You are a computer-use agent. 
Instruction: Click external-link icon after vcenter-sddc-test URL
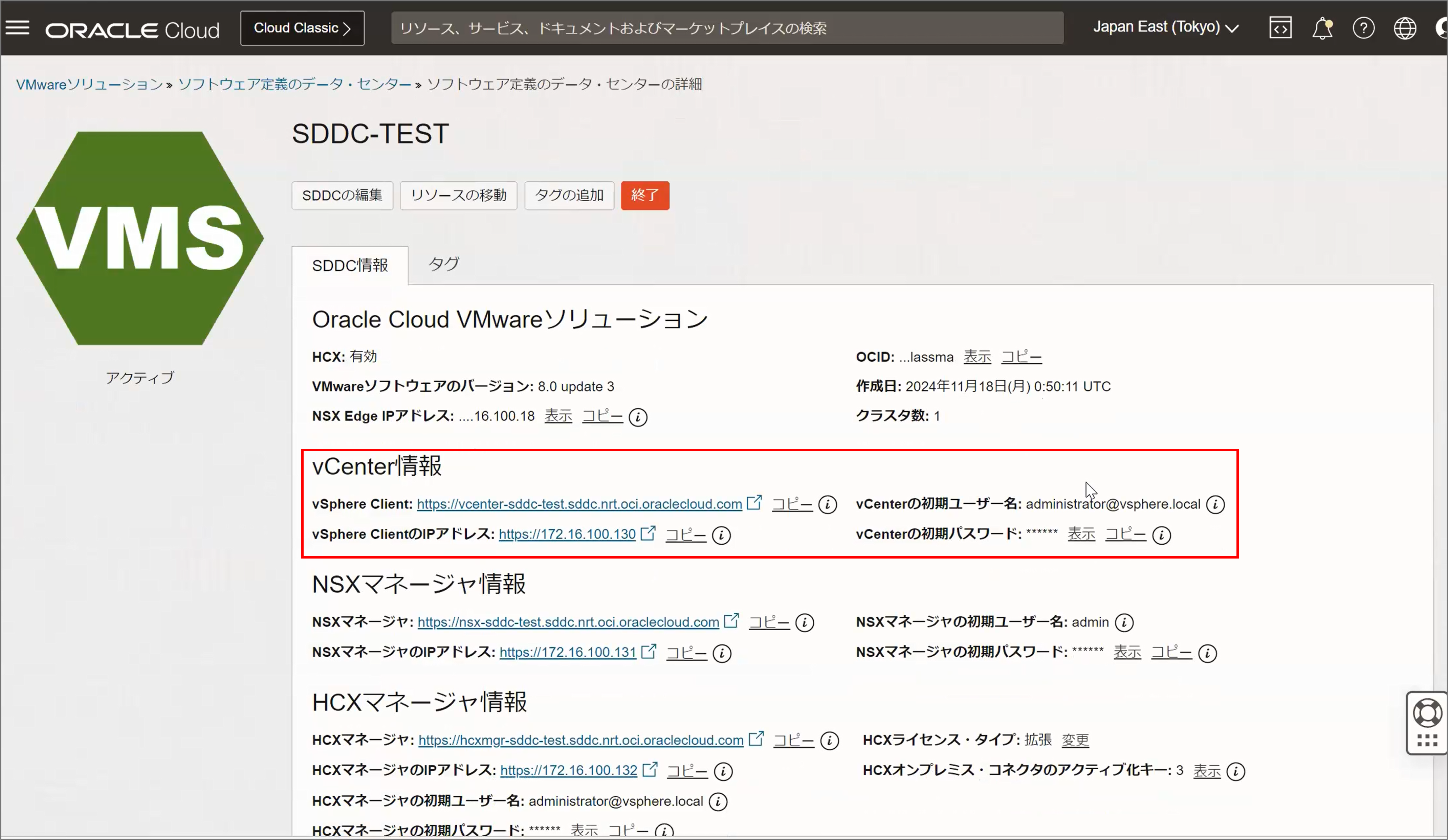(754, 502)
